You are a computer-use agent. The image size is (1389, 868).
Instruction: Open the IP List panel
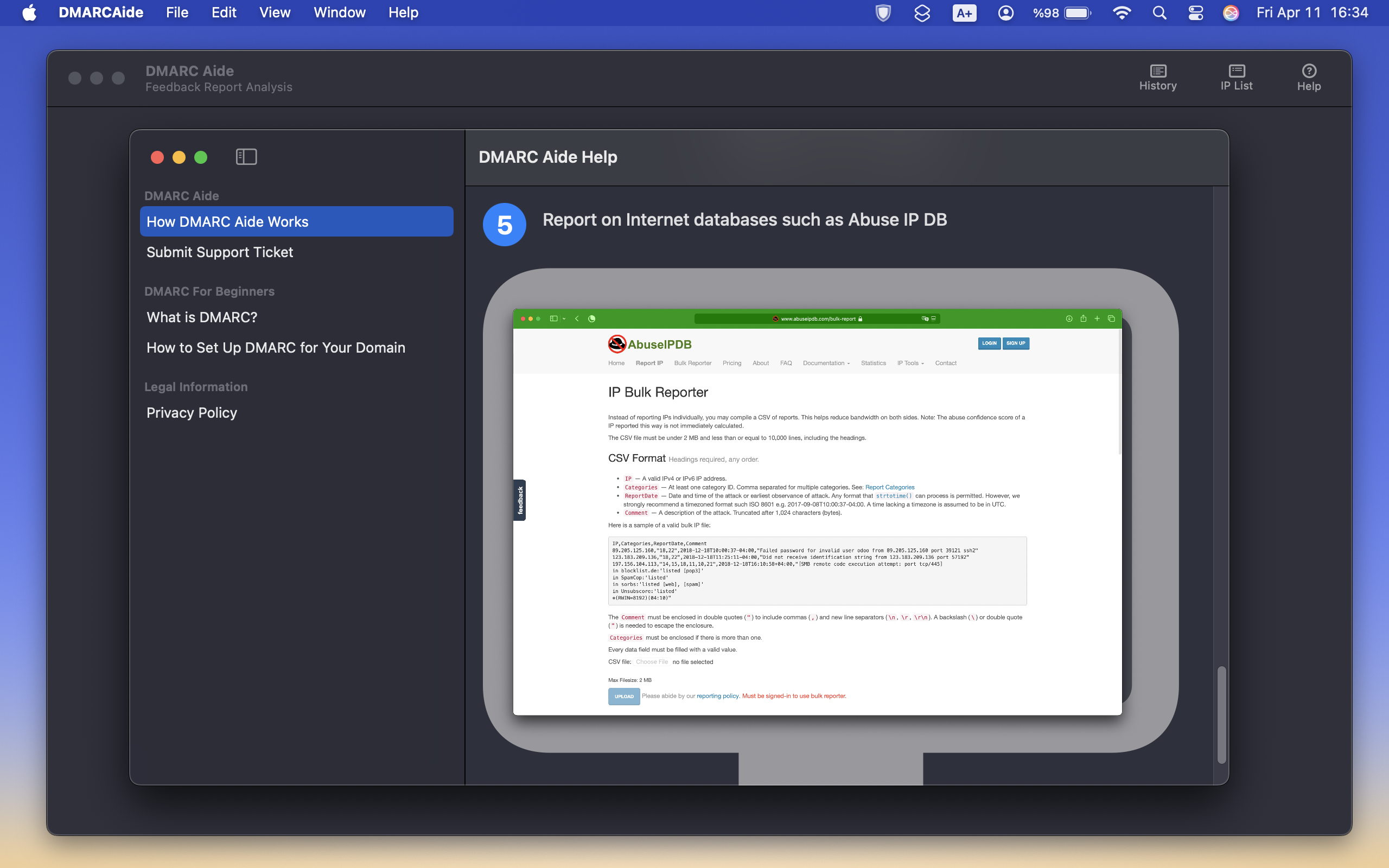click(1237, 78)
